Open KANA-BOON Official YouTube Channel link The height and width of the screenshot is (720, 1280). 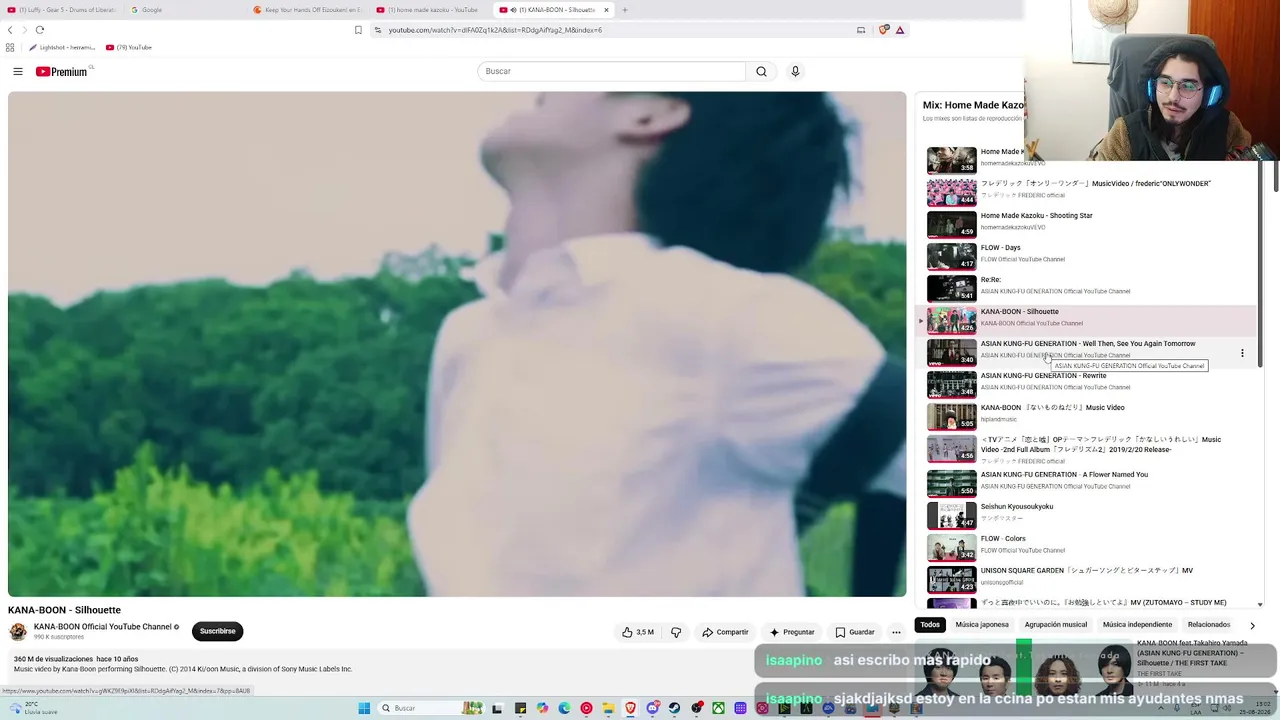(103, 627)
